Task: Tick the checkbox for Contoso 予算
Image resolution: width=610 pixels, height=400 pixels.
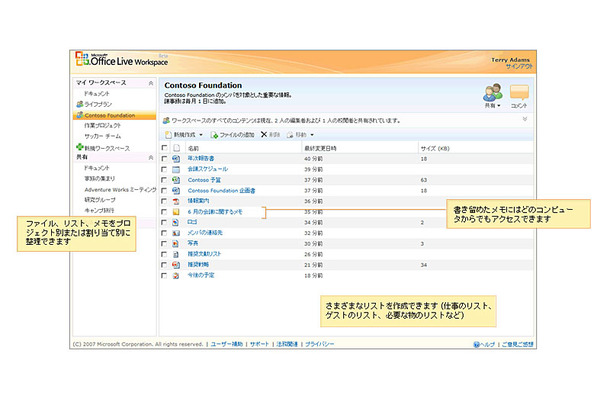Action: pos(164,180)
